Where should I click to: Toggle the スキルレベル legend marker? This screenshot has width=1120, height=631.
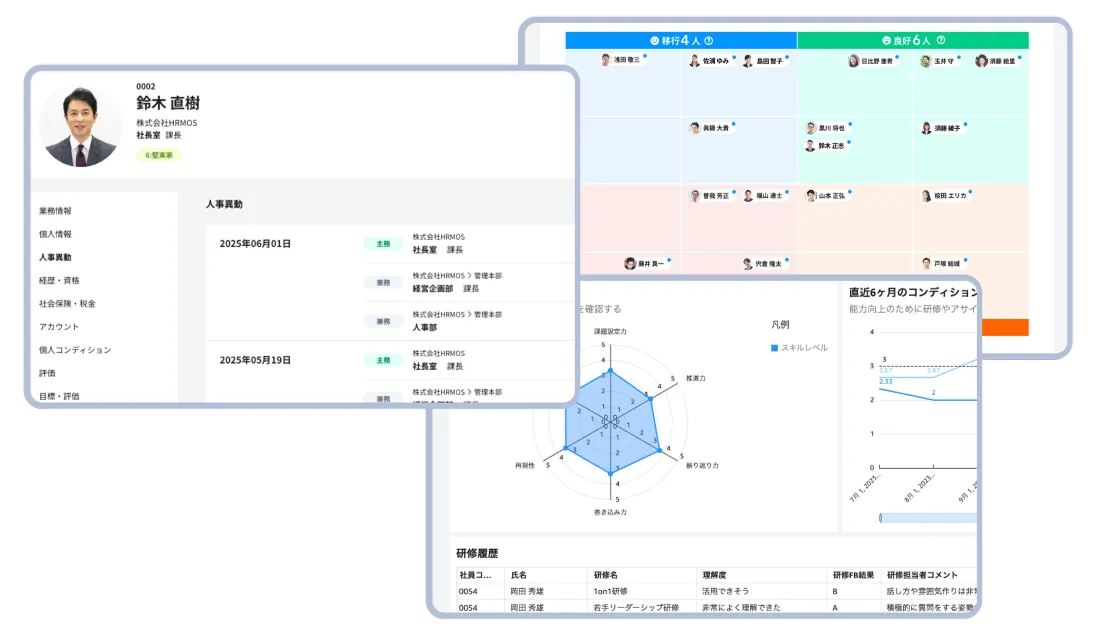pos(774,348)
